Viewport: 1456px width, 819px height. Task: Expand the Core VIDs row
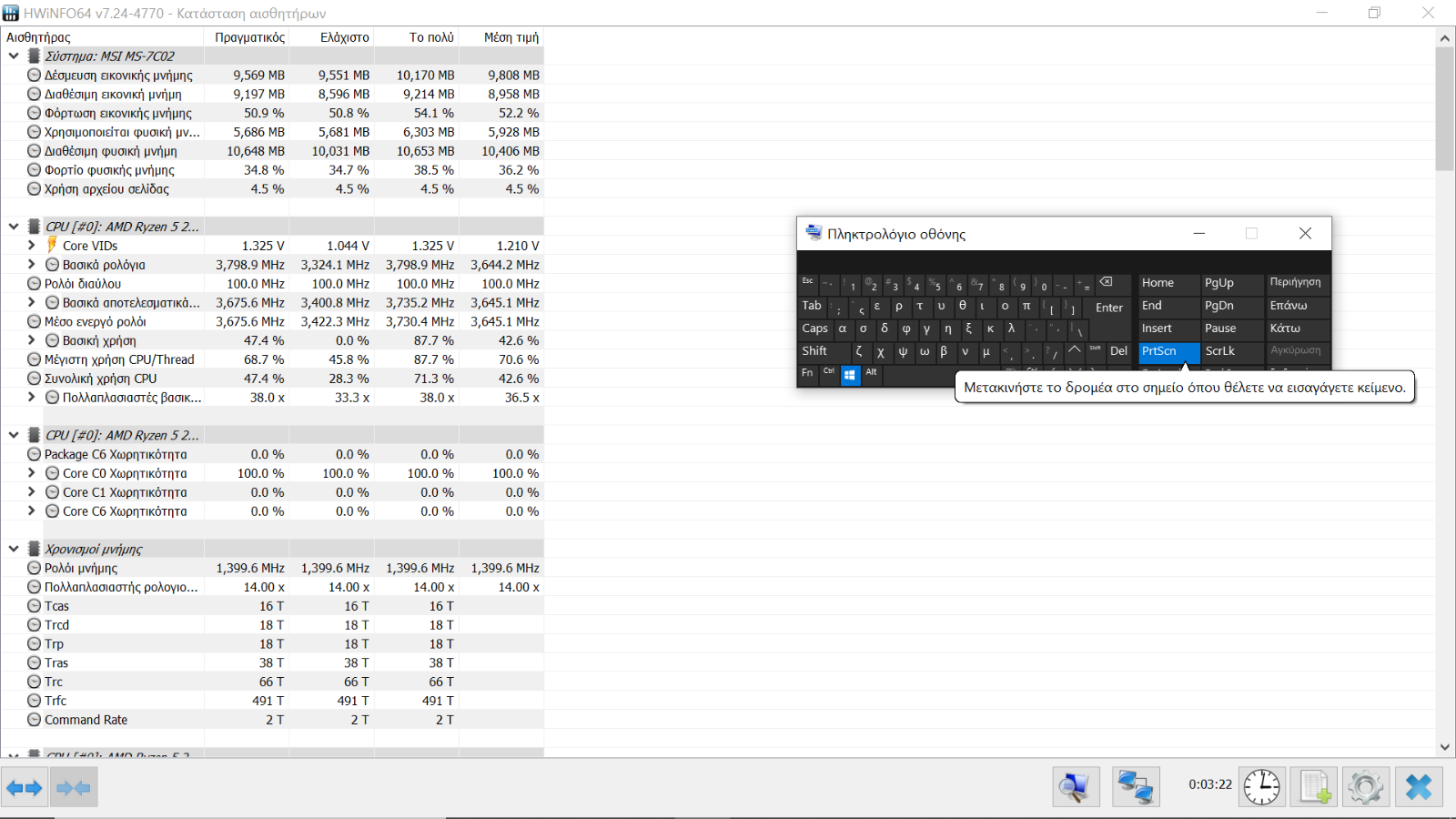tap(31, 246)
